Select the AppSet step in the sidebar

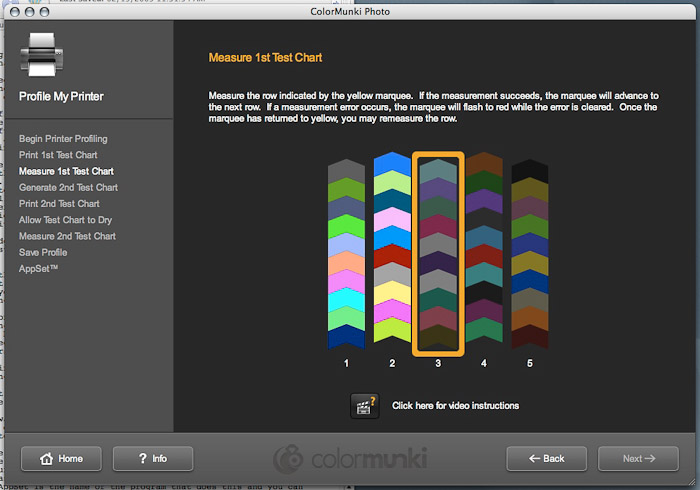point(38,268)
